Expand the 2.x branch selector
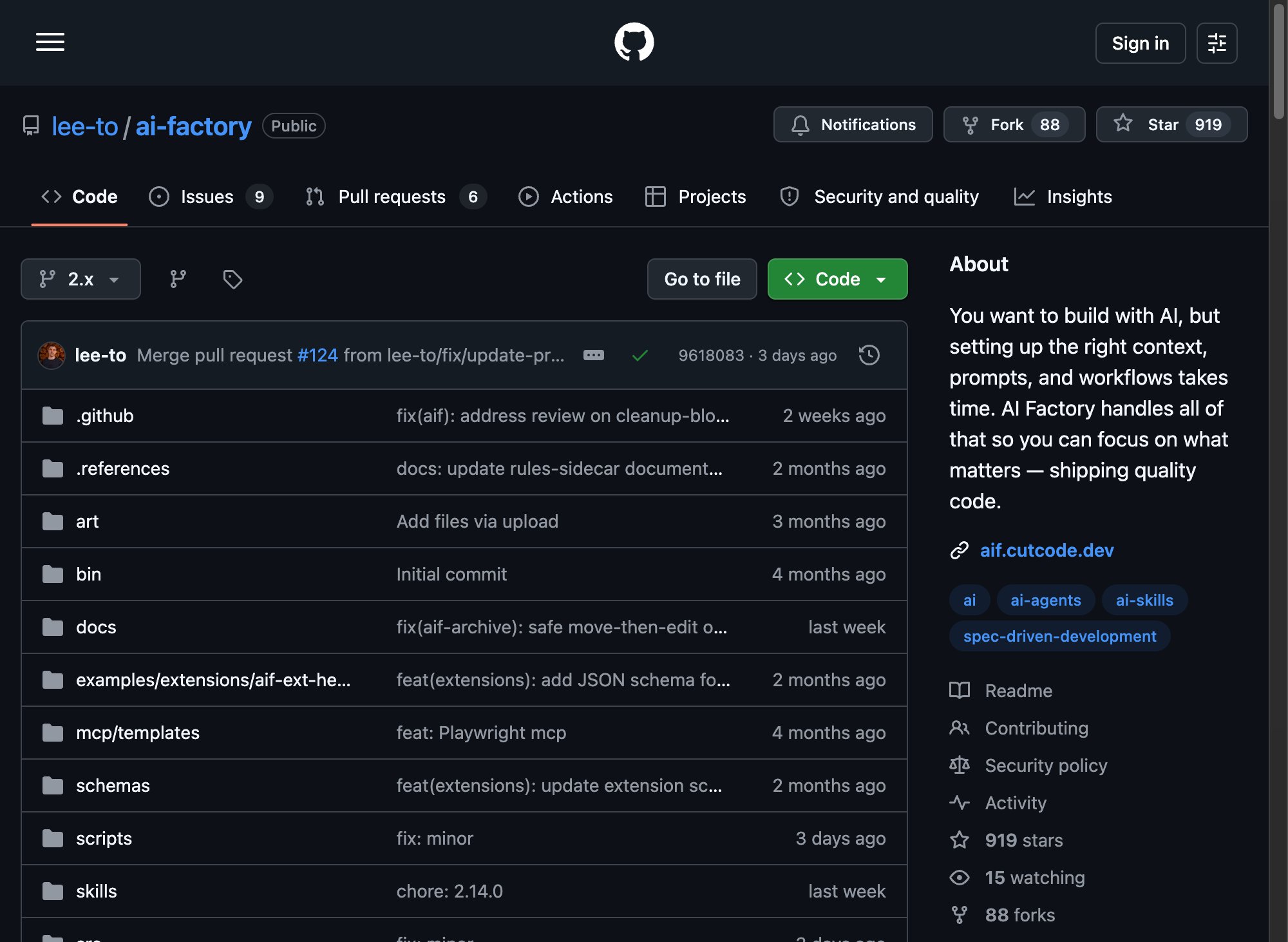 pos(80,279)
